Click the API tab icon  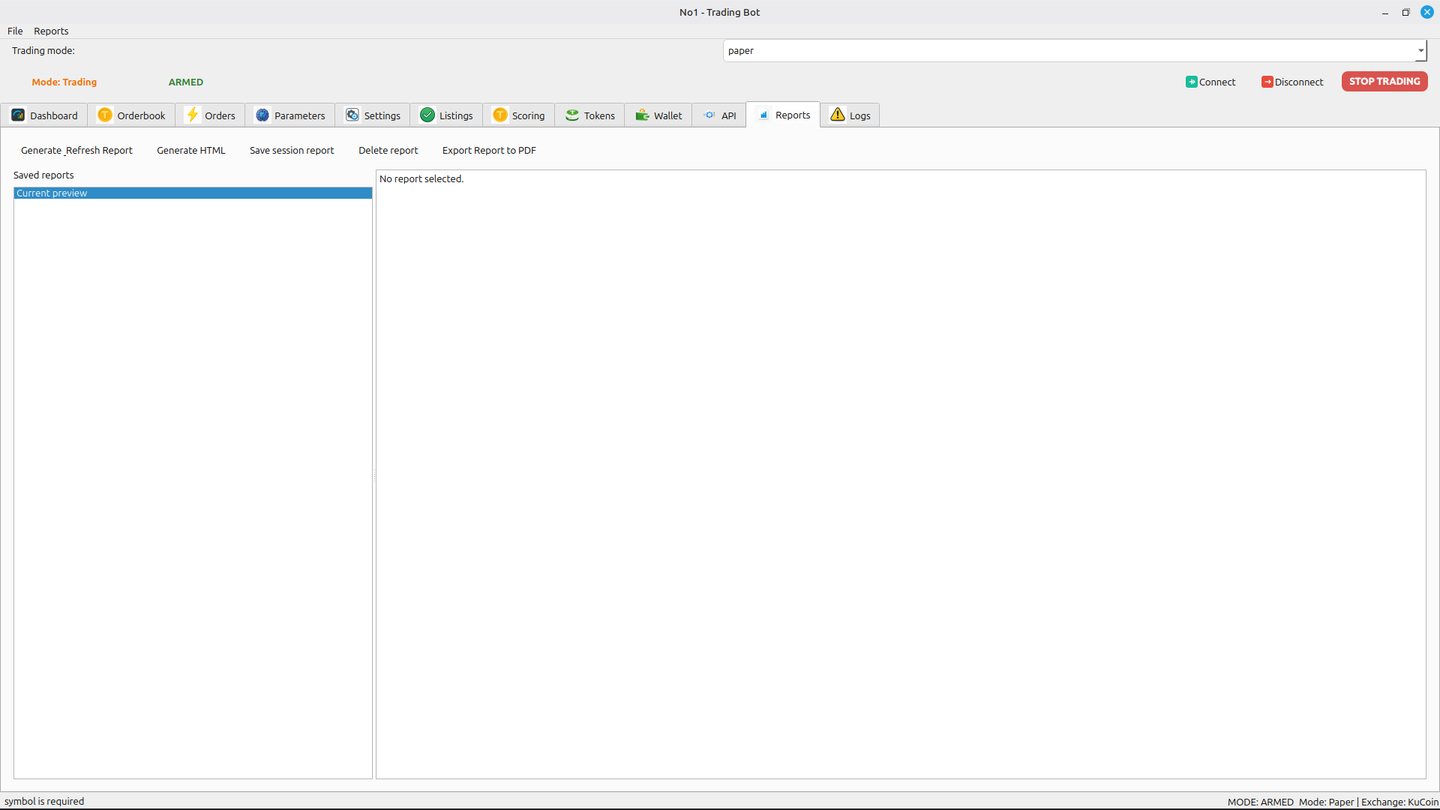click(710, 115)
